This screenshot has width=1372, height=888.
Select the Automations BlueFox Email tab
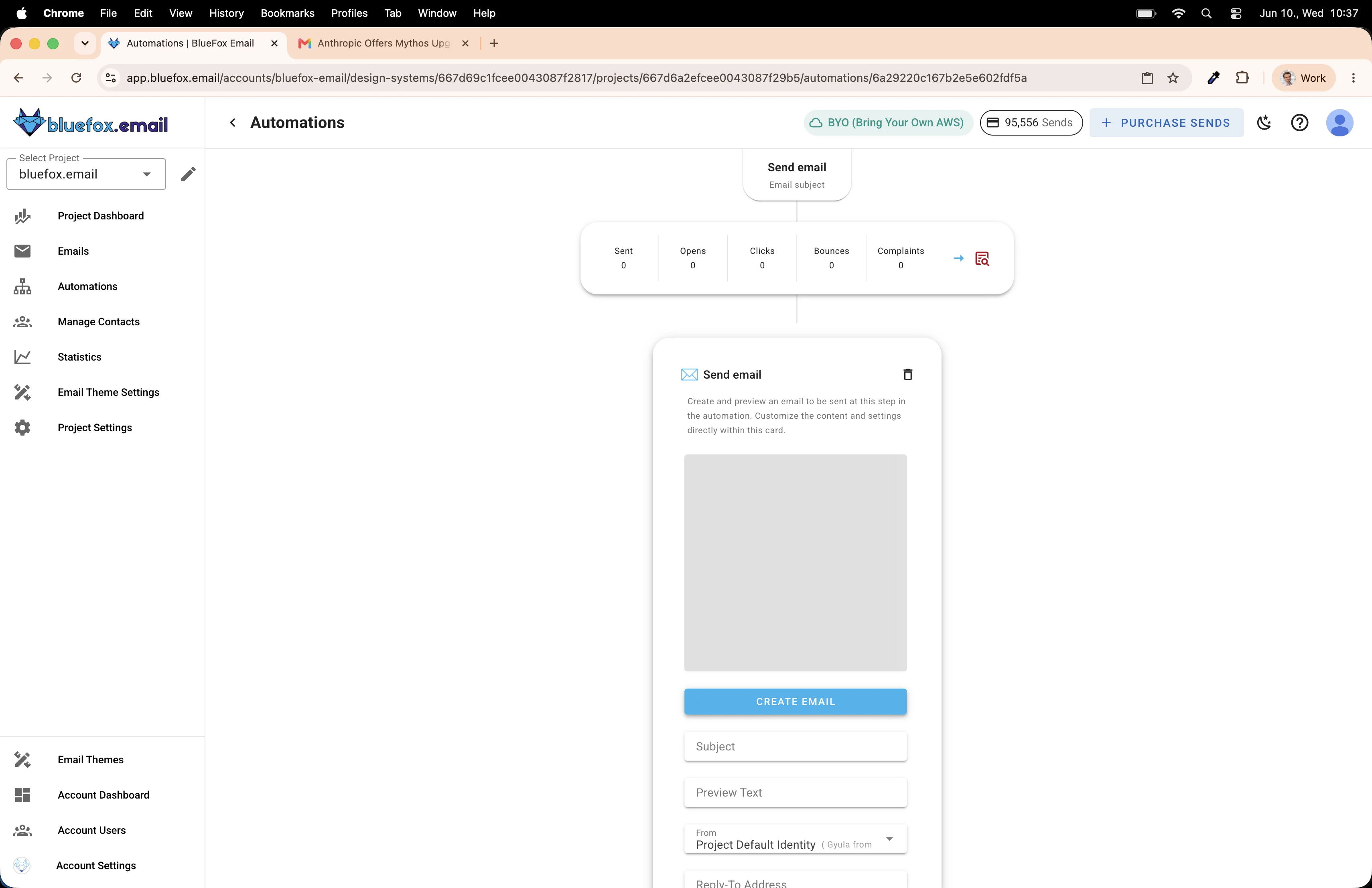(190, 43)
